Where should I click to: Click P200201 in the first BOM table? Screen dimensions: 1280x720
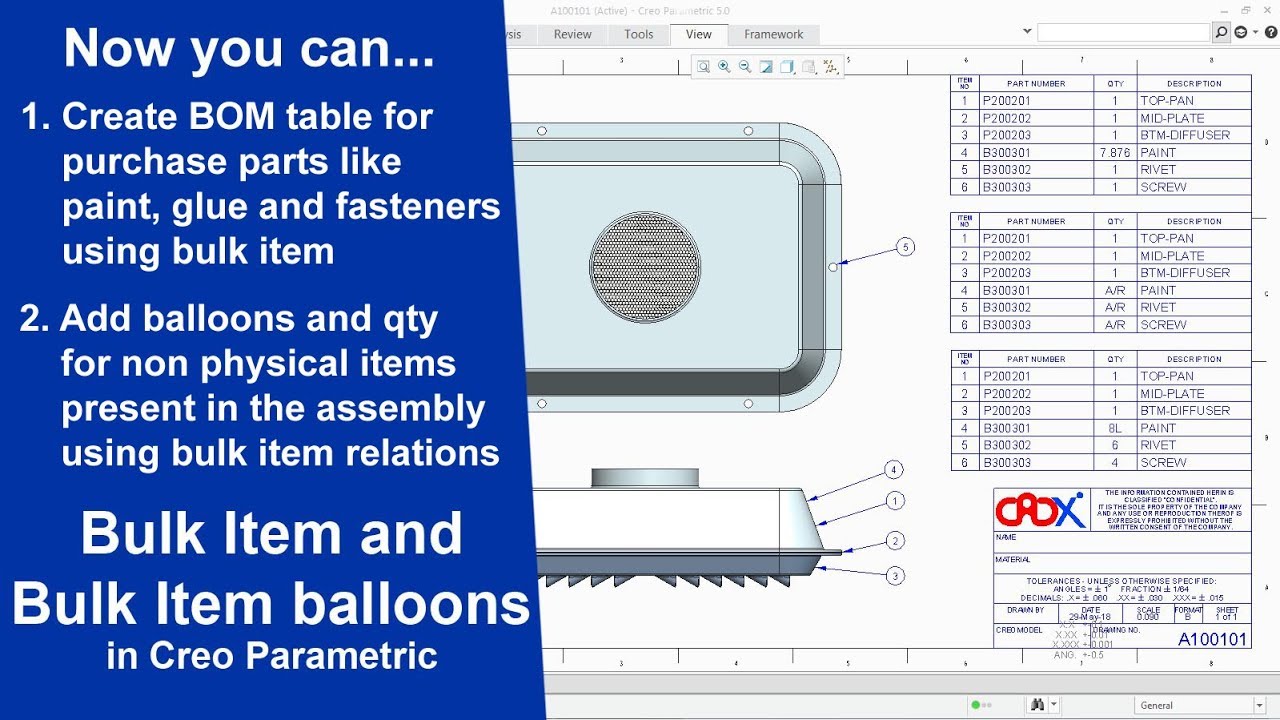click(x=1006, y=101)
